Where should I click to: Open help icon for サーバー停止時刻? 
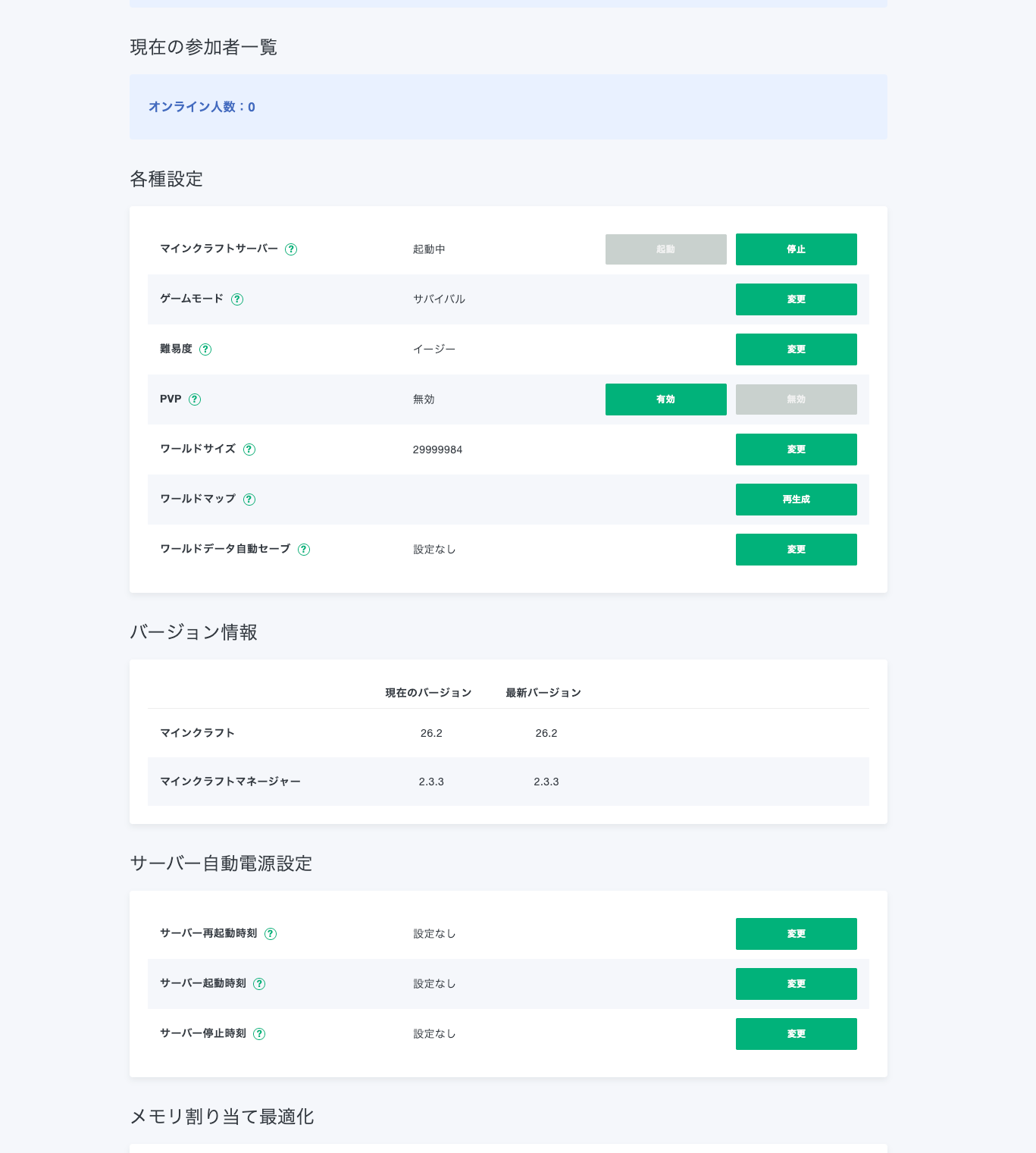[x=259, y=1034]
